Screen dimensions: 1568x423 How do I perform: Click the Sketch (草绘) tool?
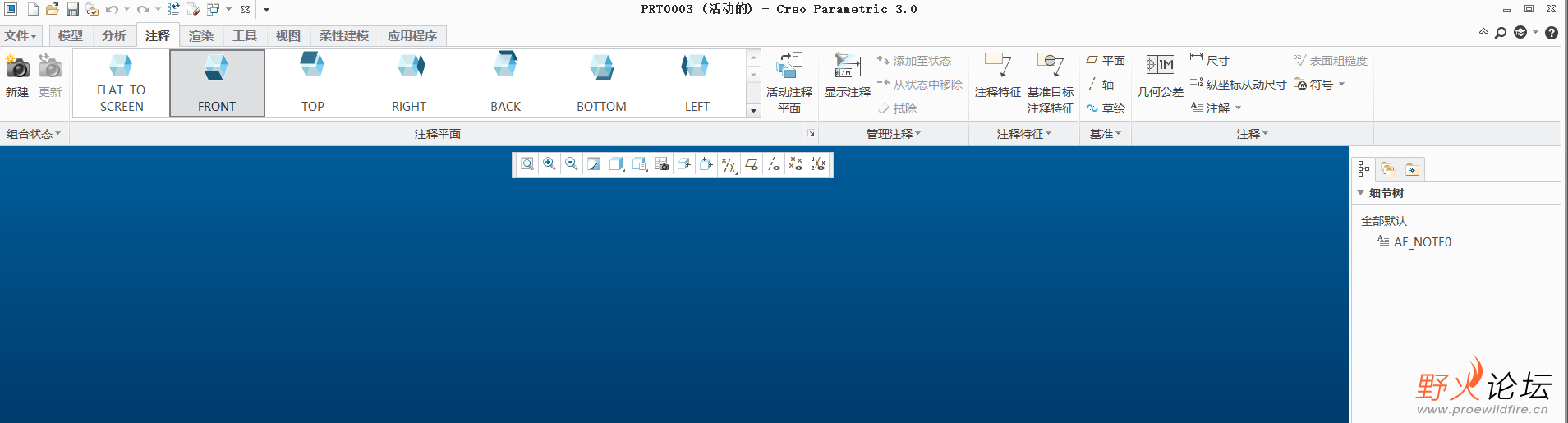[1106, 108]
